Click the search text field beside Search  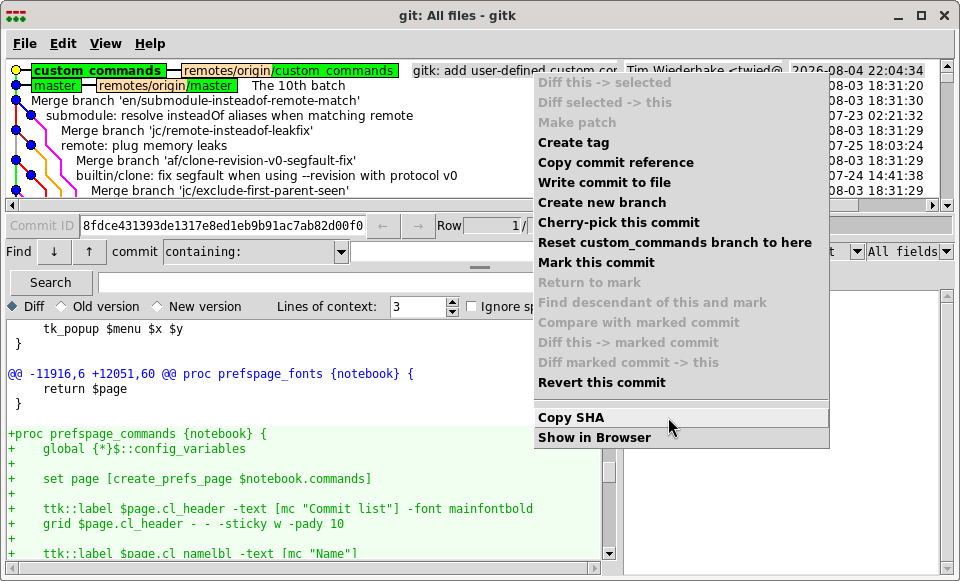point(315,283)
